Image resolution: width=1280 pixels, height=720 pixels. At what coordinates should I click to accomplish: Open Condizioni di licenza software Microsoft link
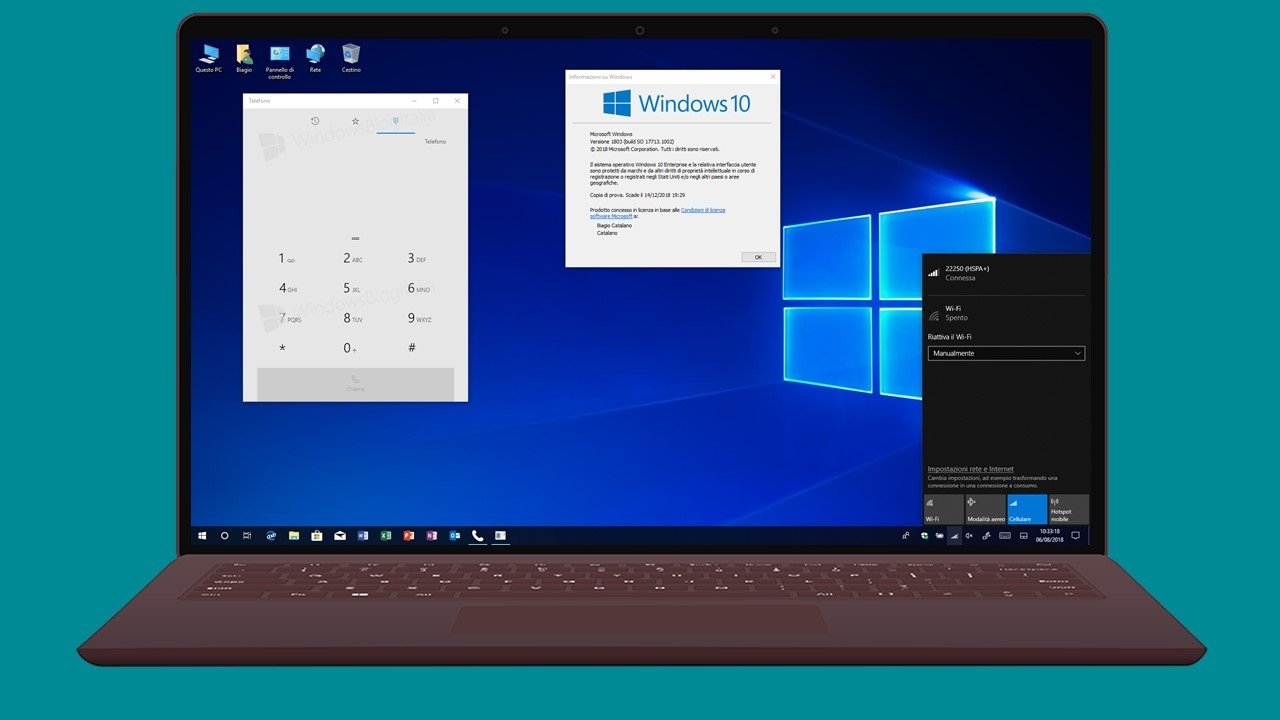(657, 213)
